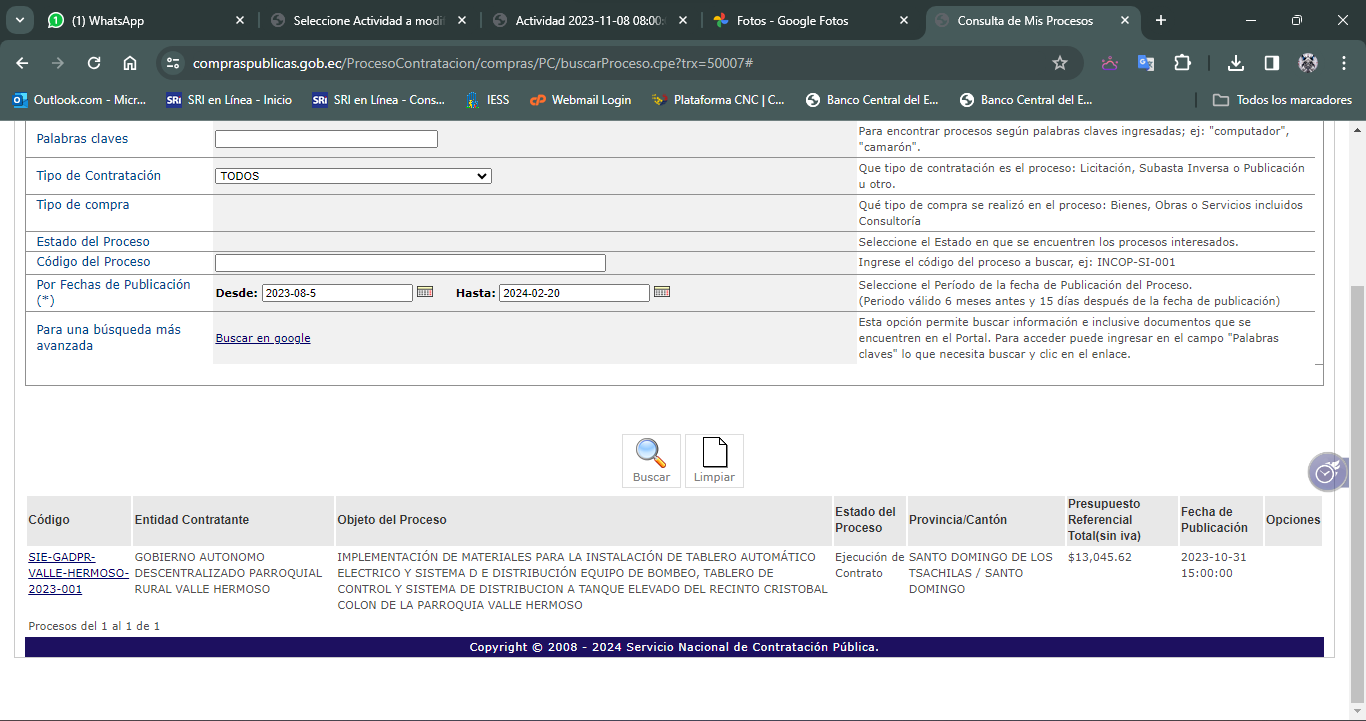
Task: Open the browser Extensions puzzle icon
Action: pyautogui.click(x=1182, y=63)
